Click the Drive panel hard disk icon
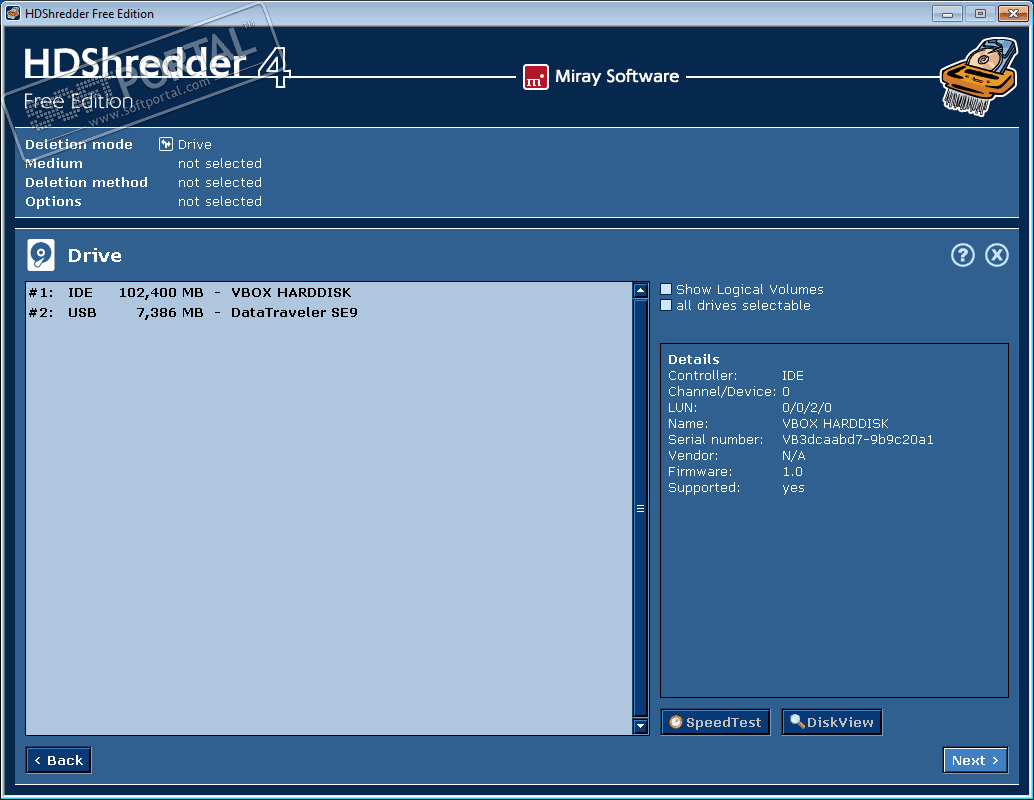This screenshot has width=1034, height=800. (x=41, y=255)
